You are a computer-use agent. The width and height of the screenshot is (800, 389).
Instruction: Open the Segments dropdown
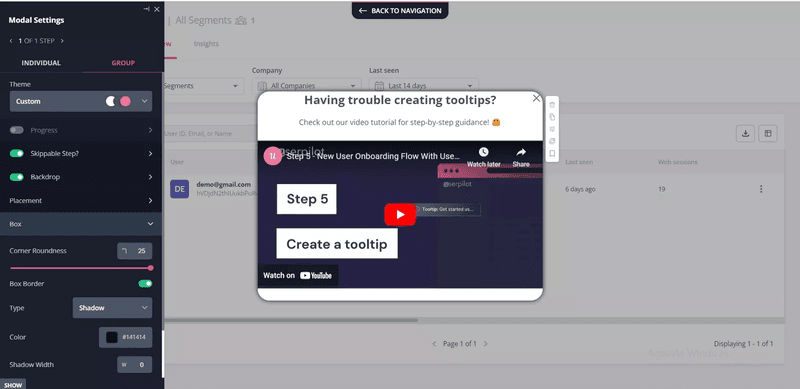tap(203, 86)
